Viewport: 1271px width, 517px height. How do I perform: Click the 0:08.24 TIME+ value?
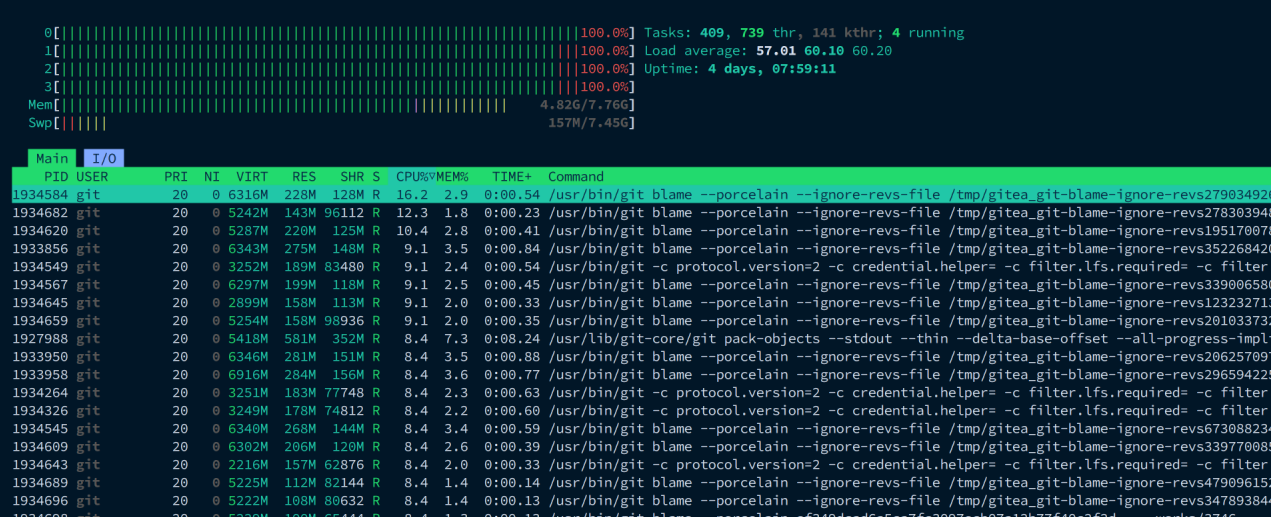[512, 338]
